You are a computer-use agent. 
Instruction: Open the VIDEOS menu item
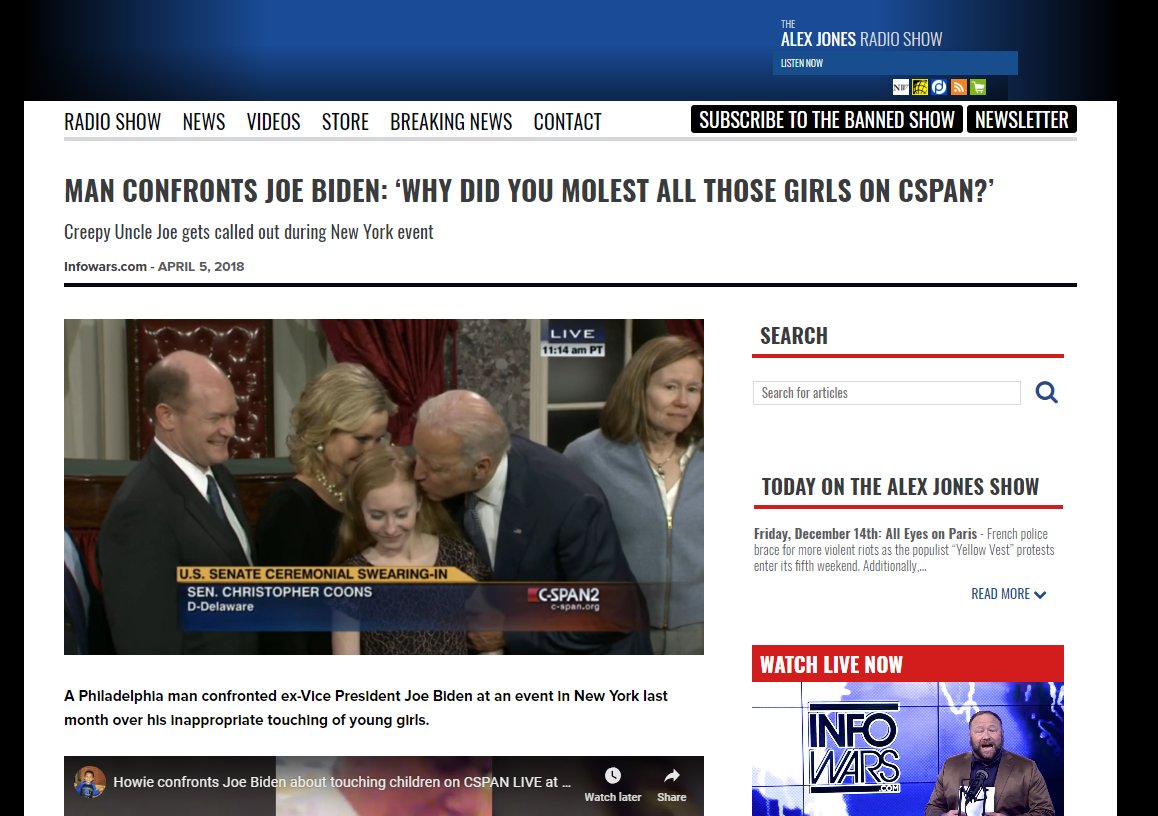pyautogui.click(x=273, y=122)
